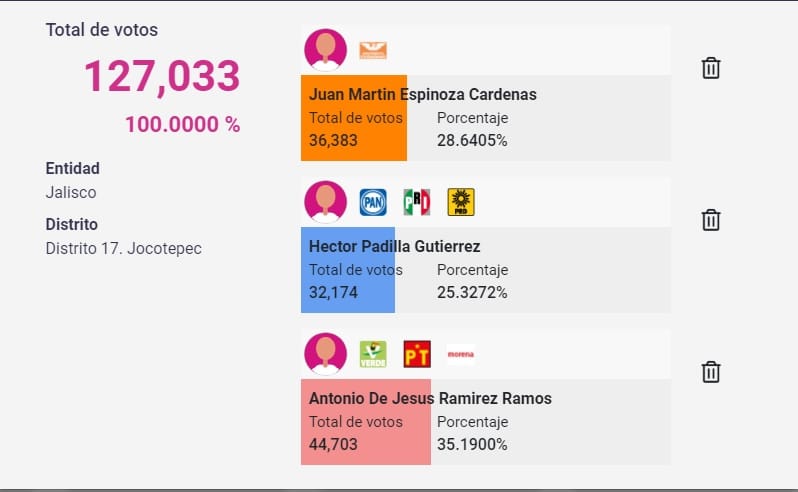Screen dimensions: 798x492
Task: Delete Antonio De Jesus Ramirez Ramos entry
Action: coord(710,372)
